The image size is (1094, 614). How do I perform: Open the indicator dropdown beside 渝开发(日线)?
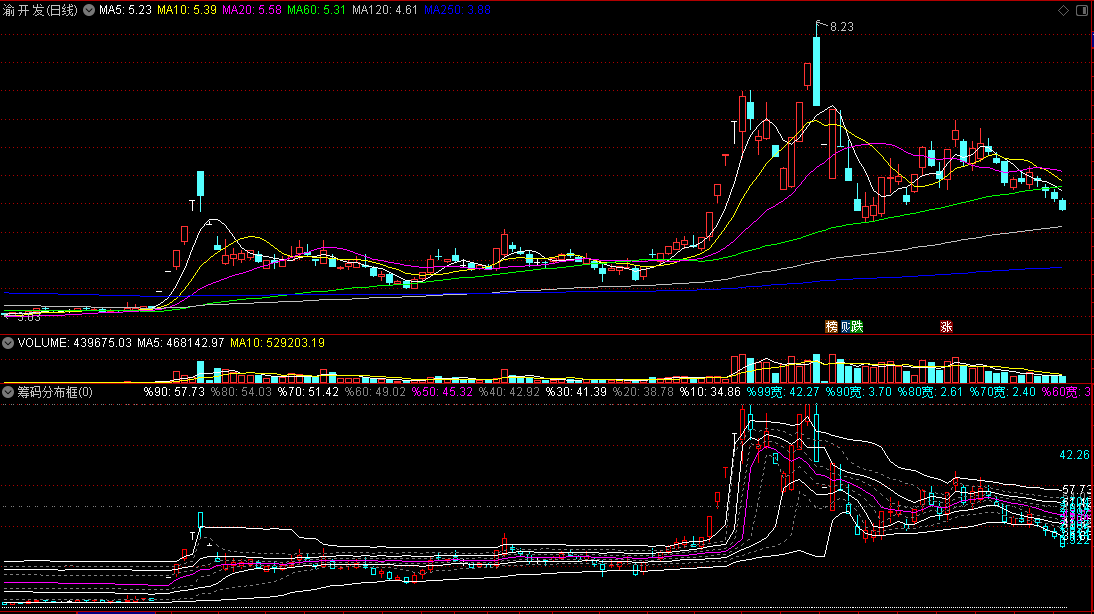click(x=89, y=10)
